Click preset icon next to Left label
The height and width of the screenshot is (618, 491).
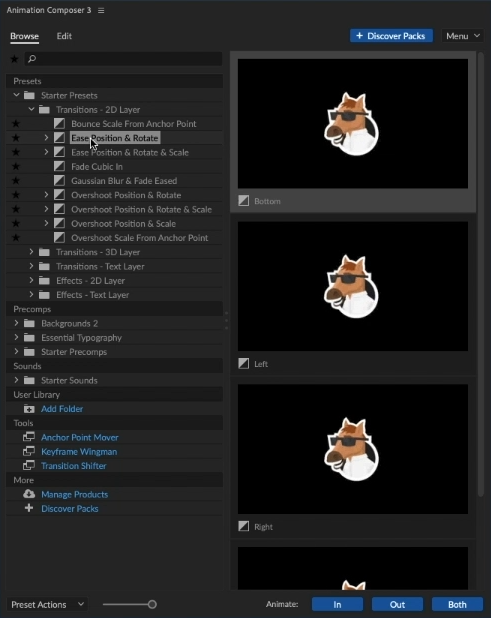click(244, 363)
